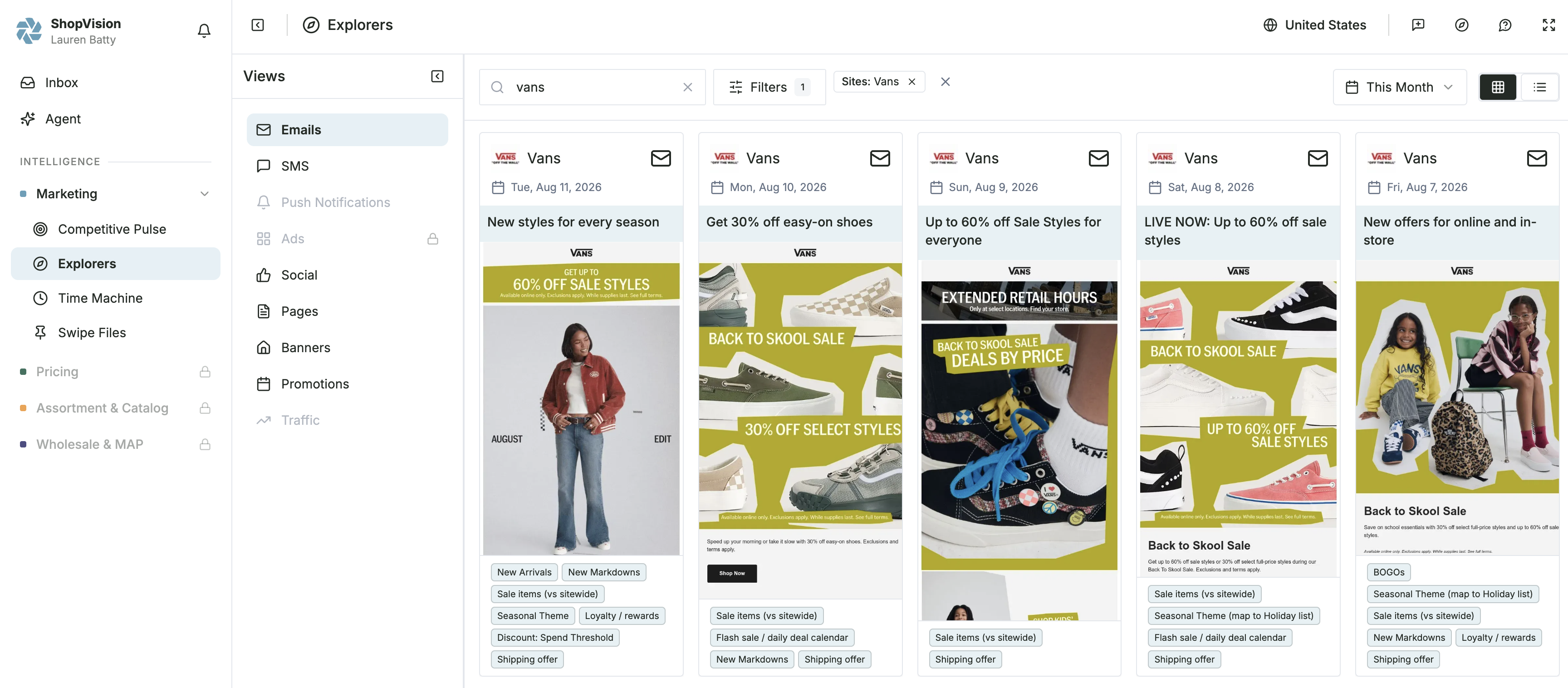Click Flash sale tag on the Aug 10 card
This screenshot has height=688, width=1568.
[x=782, y=638]
